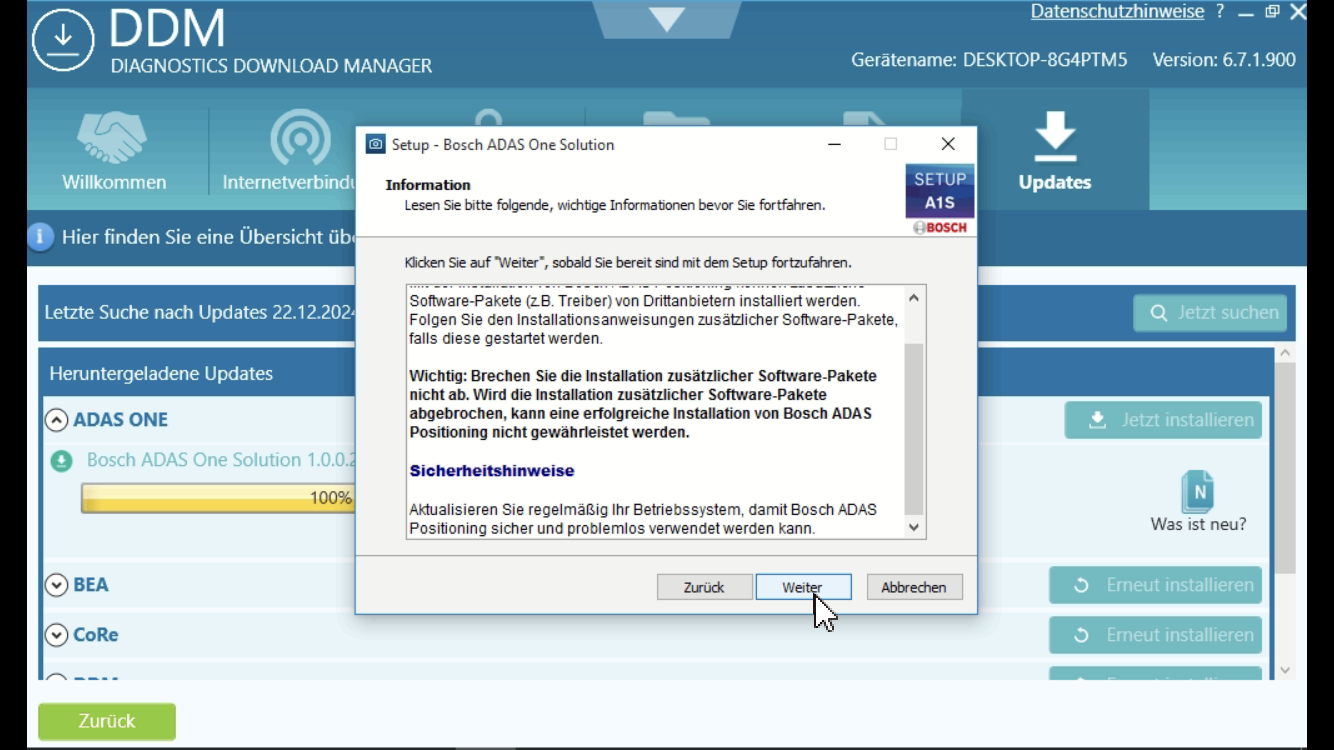The image size is (1334, 750).
Task: Click the SETUP A1S Bosch logo image
Action: point(940,200)
